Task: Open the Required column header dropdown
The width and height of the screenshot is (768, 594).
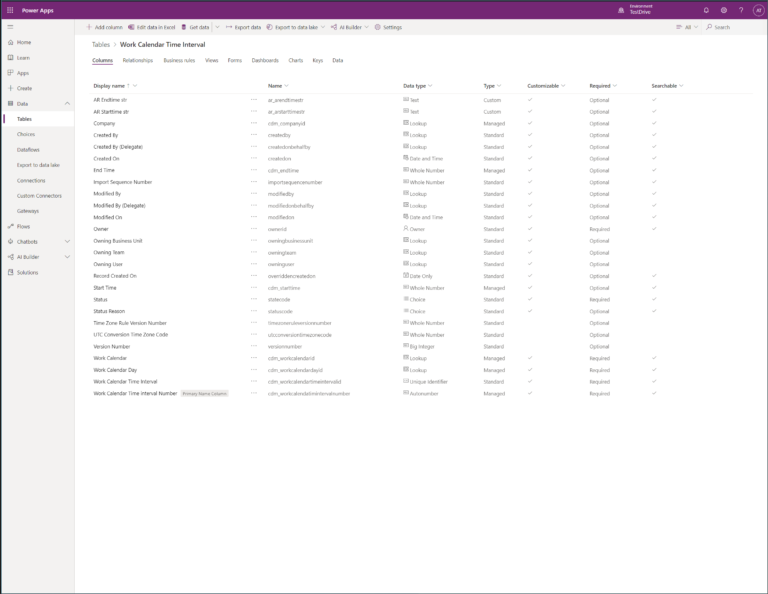Action: coord(615,86)
